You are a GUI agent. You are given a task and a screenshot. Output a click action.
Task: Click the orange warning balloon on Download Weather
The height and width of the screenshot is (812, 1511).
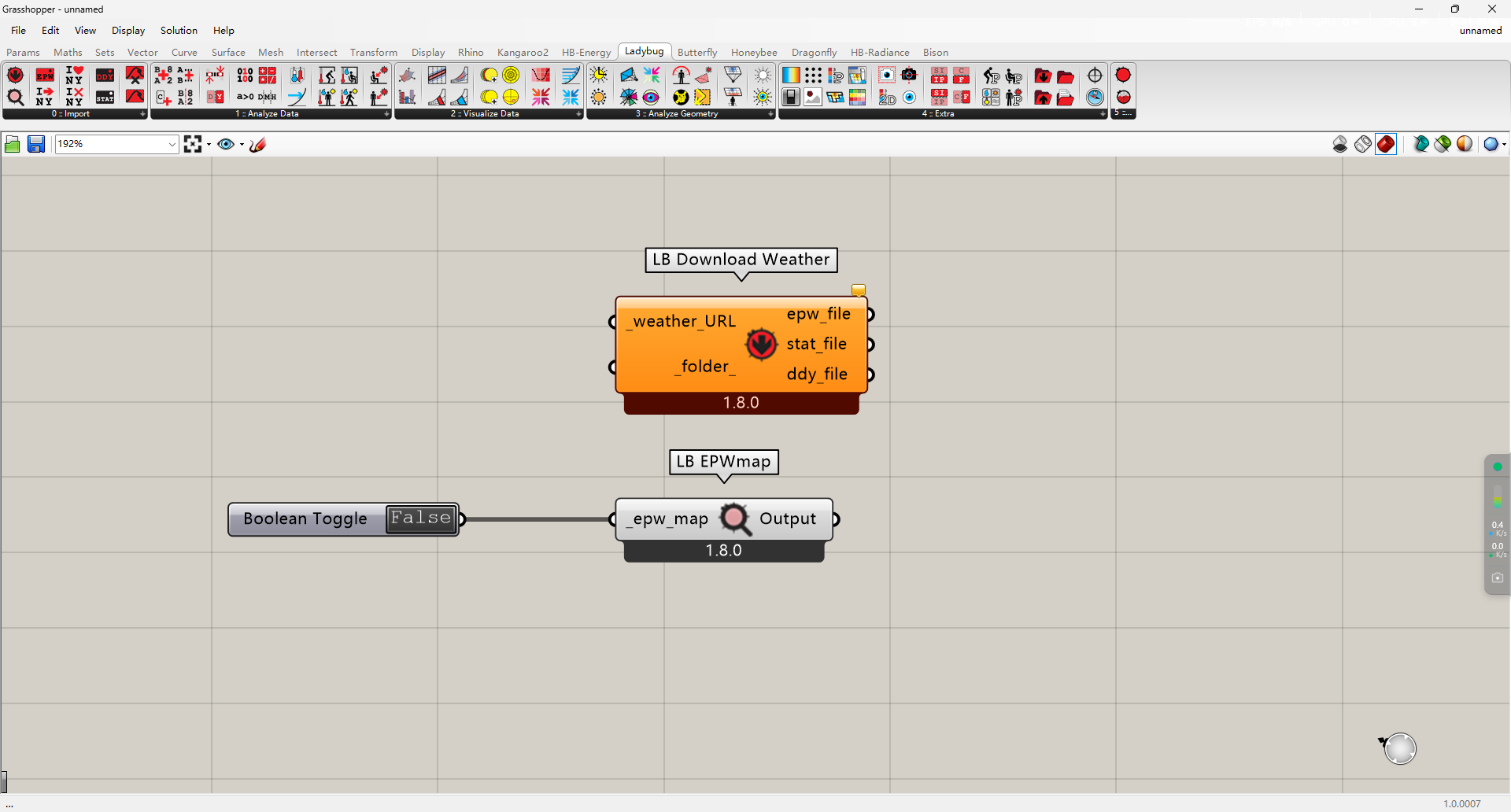pos(859,290)
